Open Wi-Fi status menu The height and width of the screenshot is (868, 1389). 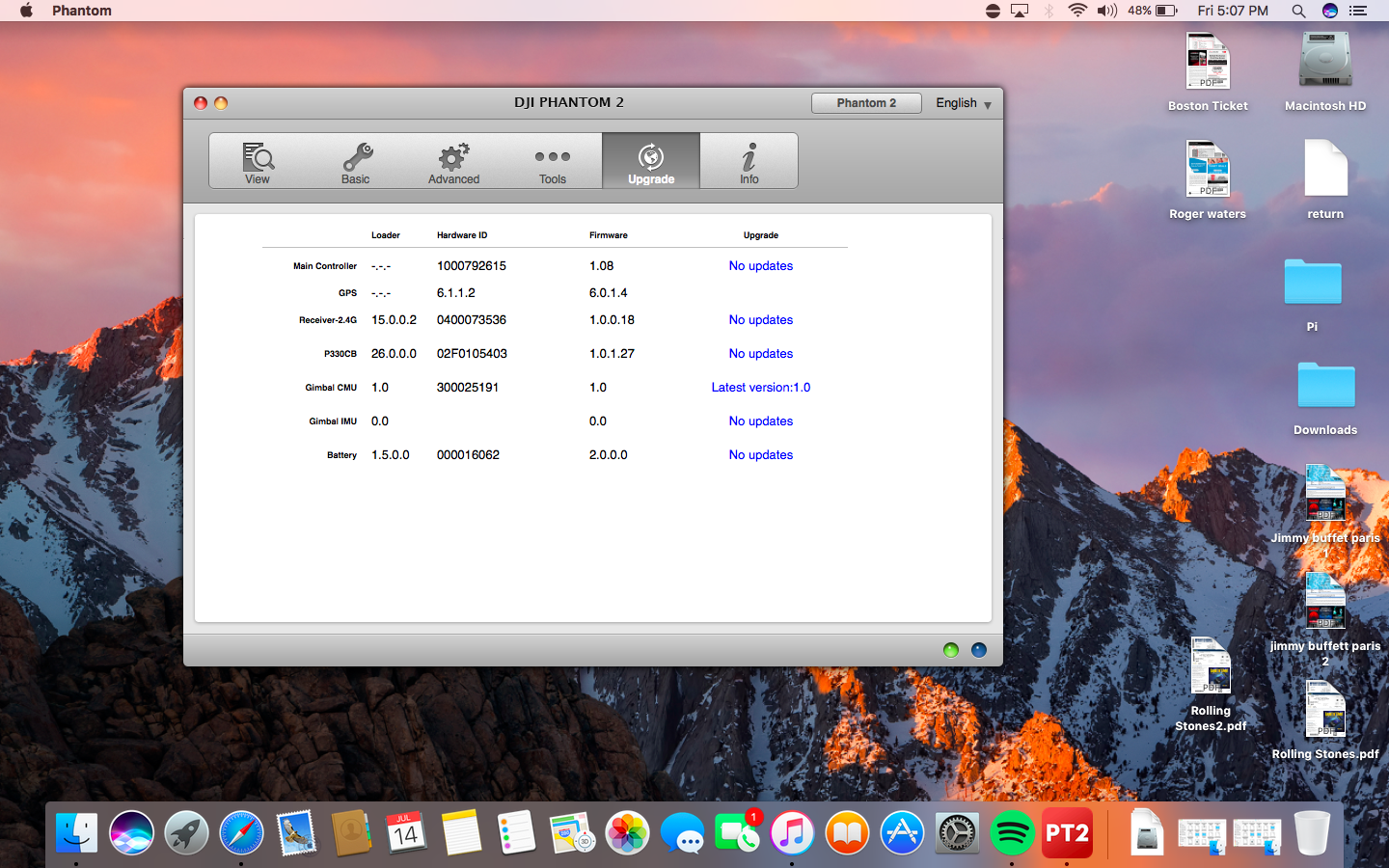[1077, 11]
